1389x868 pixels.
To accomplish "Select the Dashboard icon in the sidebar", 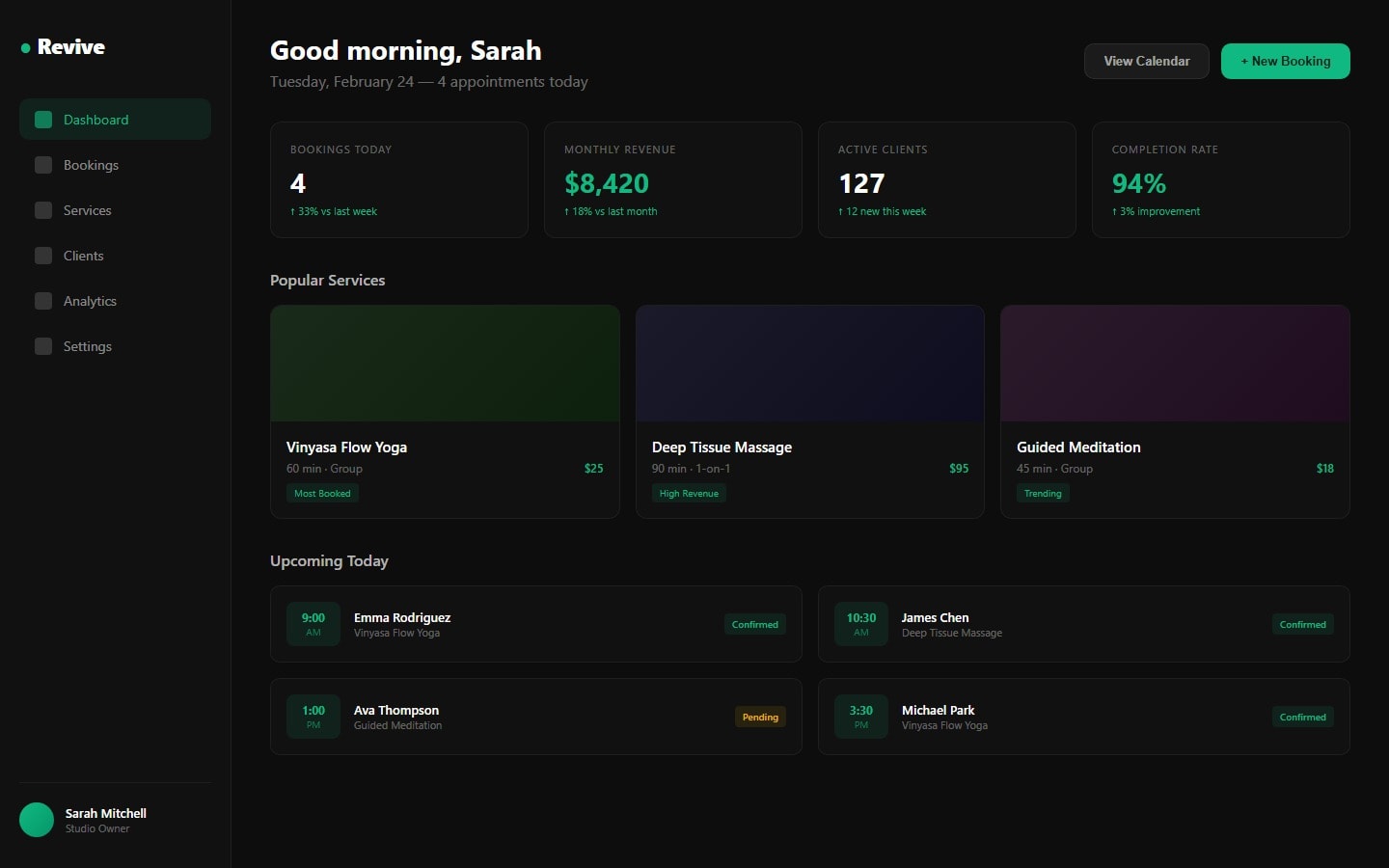I will click(x=43, y=119).
